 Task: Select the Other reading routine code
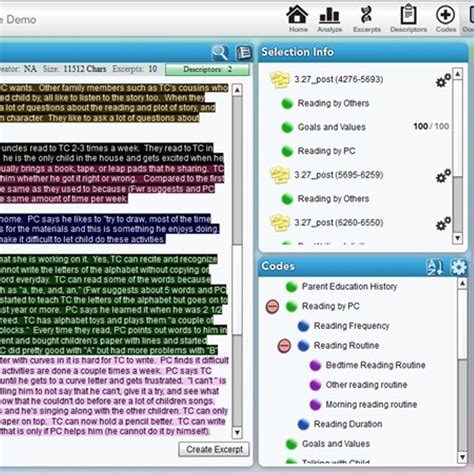point(366,385)
